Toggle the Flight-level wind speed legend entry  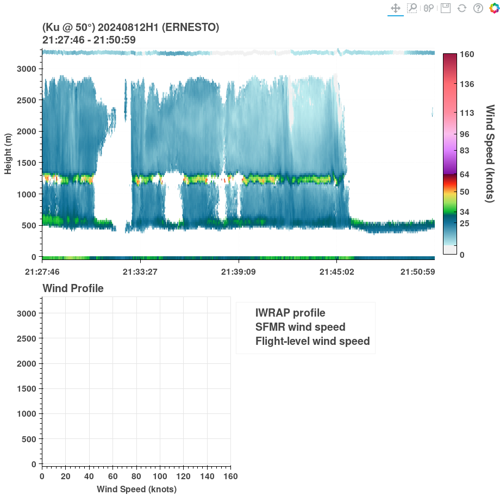pos(313,341)
